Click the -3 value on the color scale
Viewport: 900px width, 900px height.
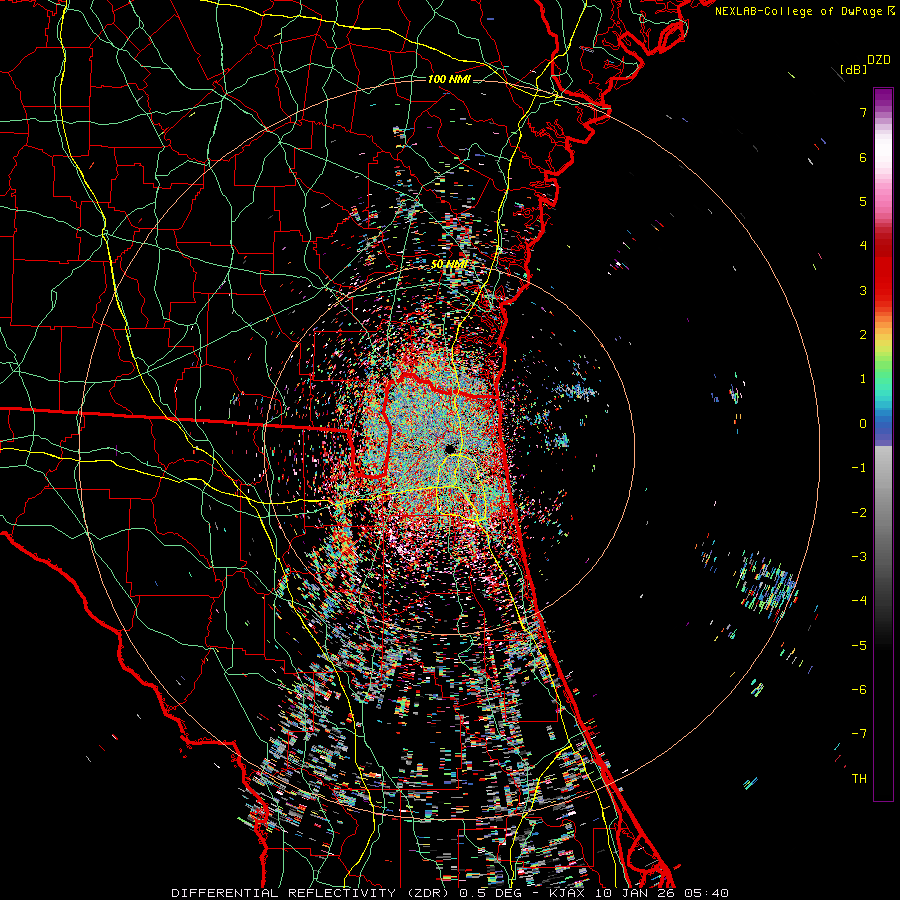859,557
